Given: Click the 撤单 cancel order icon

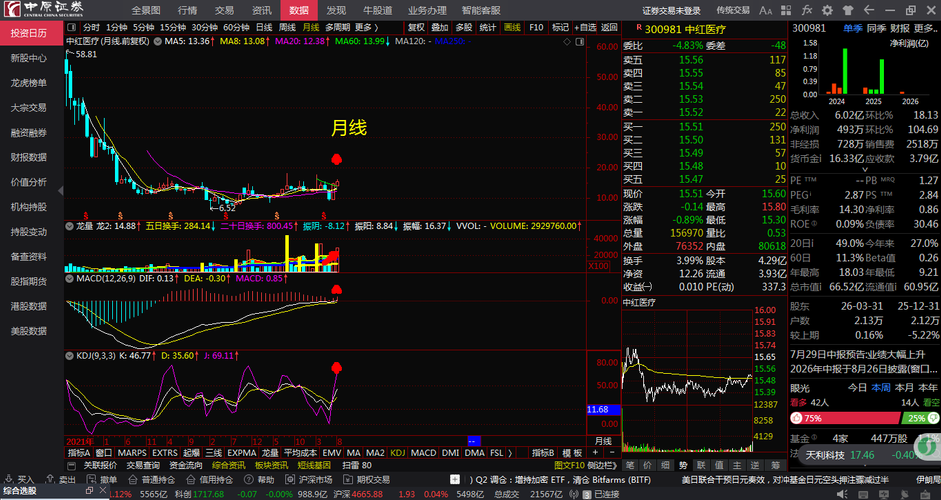Looking at the screenshot, I should (x=101, y=480).
